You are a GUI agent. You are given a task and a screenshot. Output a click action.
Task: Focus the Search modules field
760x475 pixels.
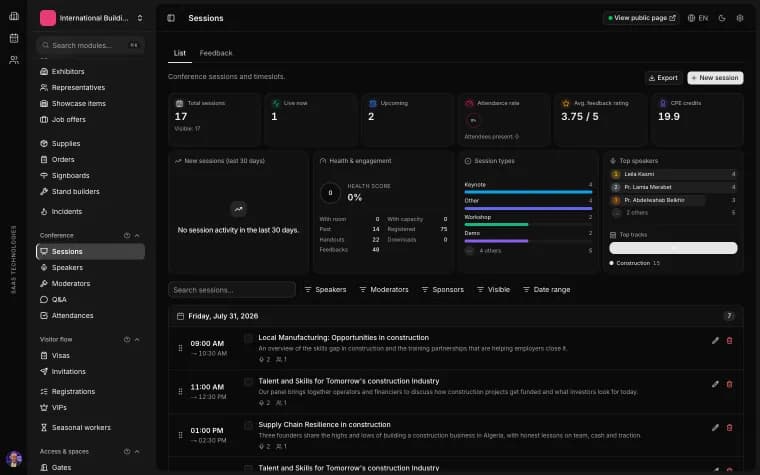coord(90,45)
